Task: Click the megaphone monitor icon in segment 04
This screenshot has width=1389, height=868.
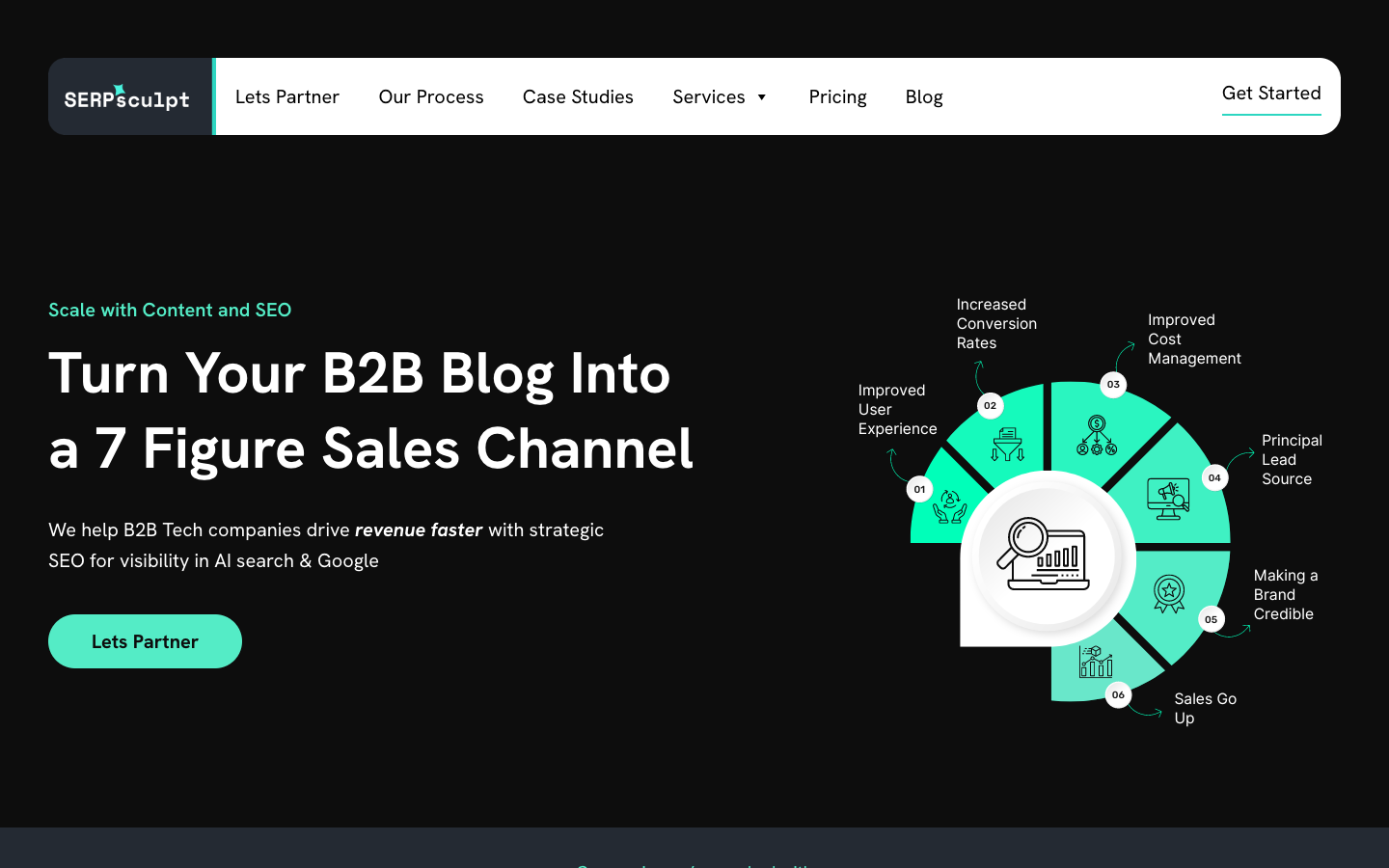Action: (x=1168, y=499)
